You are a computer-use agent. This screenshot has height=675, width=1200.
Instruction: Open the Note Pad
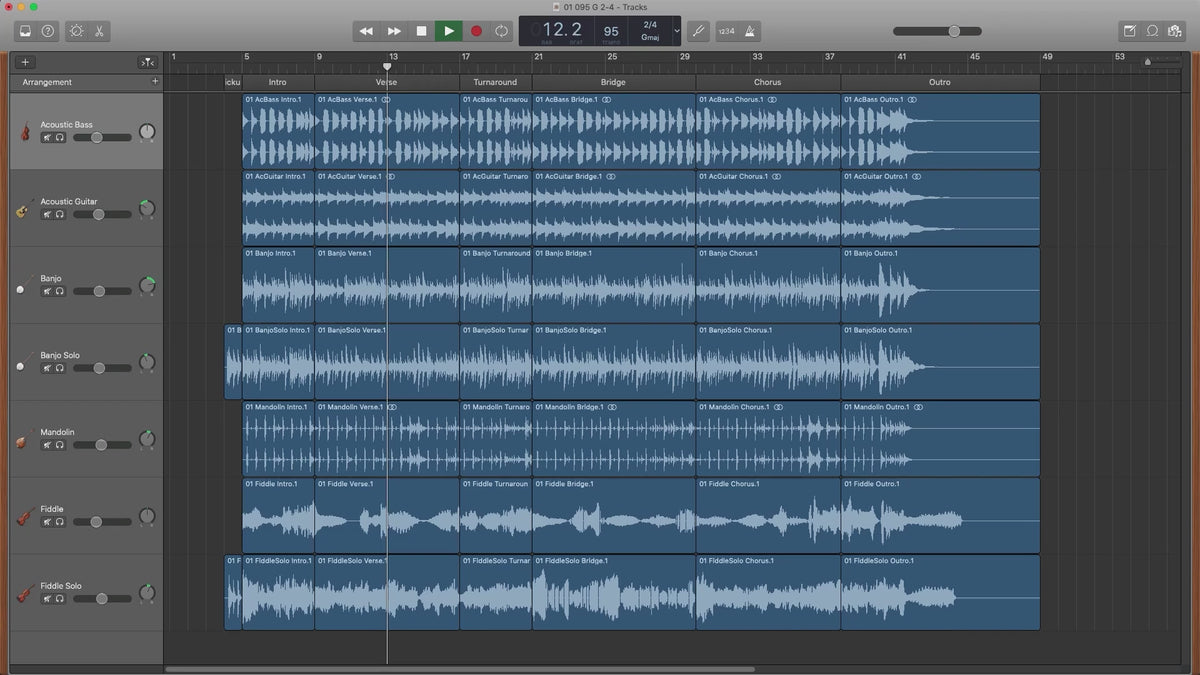coord(1129,31)
